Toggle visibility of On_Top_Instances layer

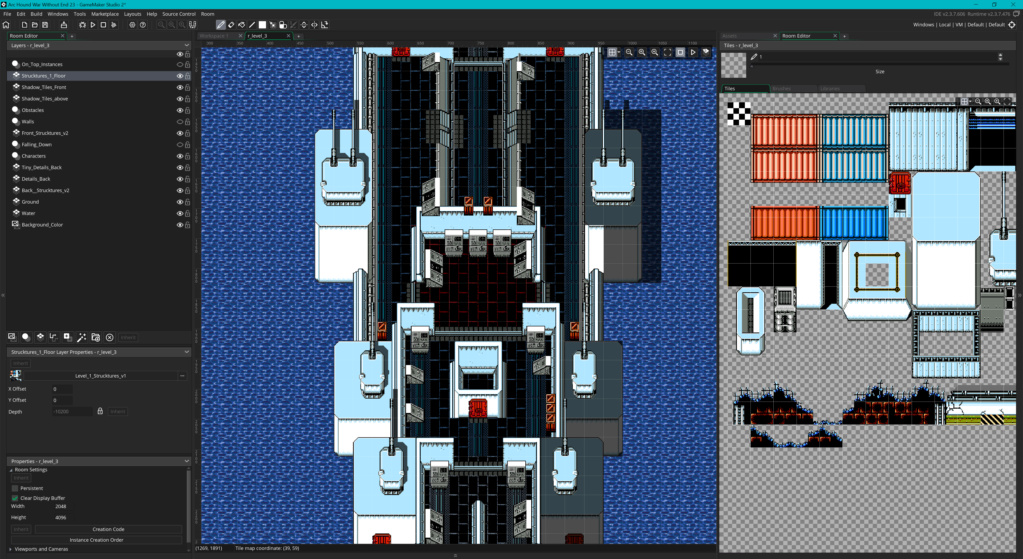click(x=180, y=65)
